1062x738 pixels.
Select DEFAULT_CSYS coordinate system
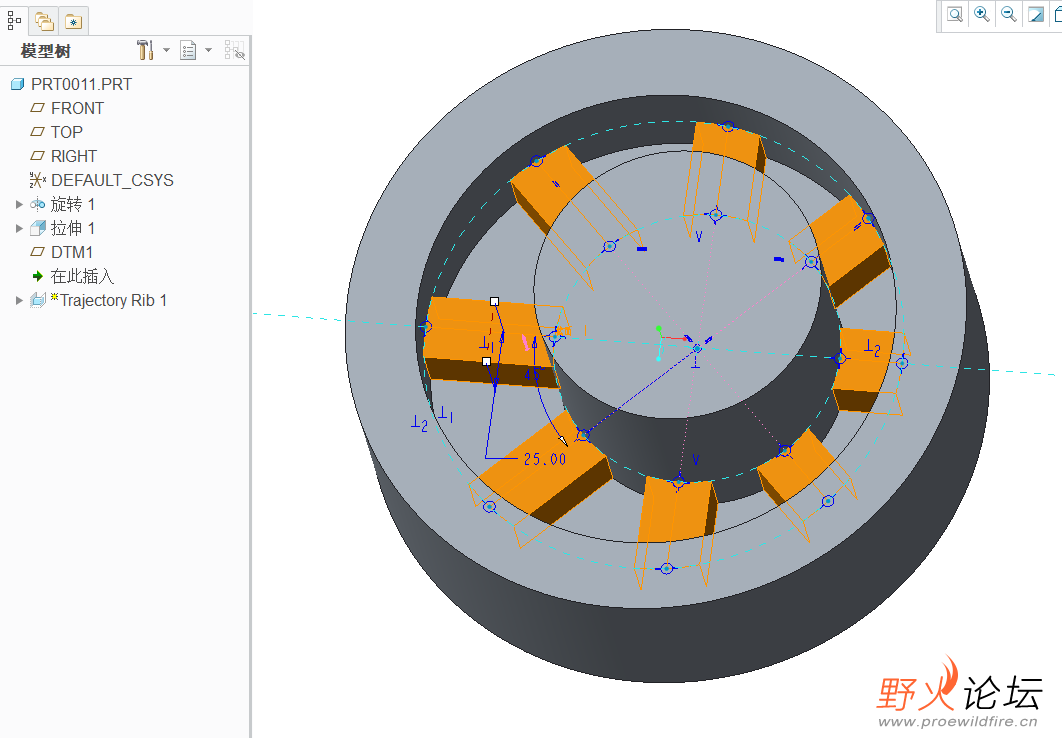pos(102,180)
